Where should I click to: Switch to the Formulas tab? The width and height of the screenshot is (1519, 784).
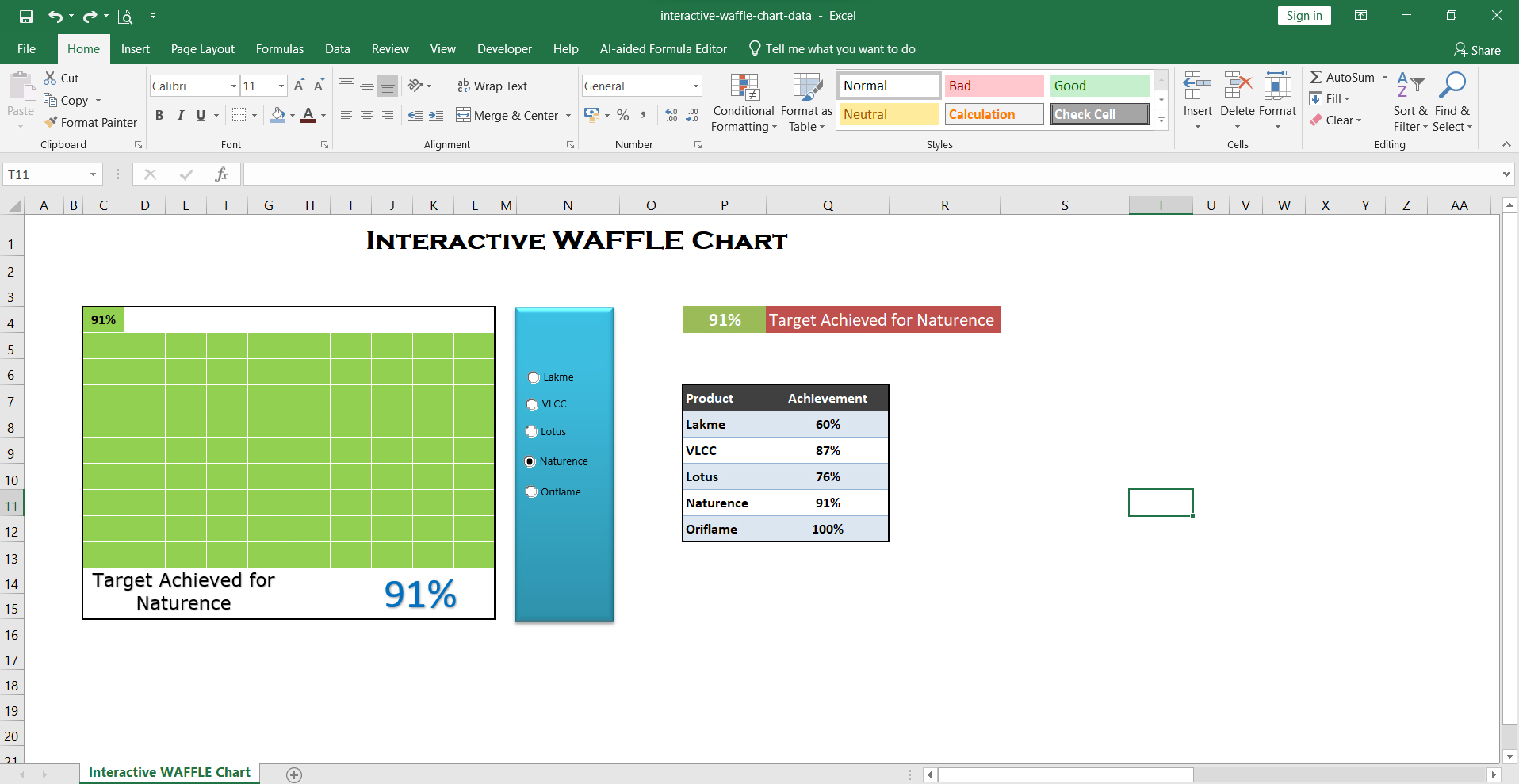(280, 49)
